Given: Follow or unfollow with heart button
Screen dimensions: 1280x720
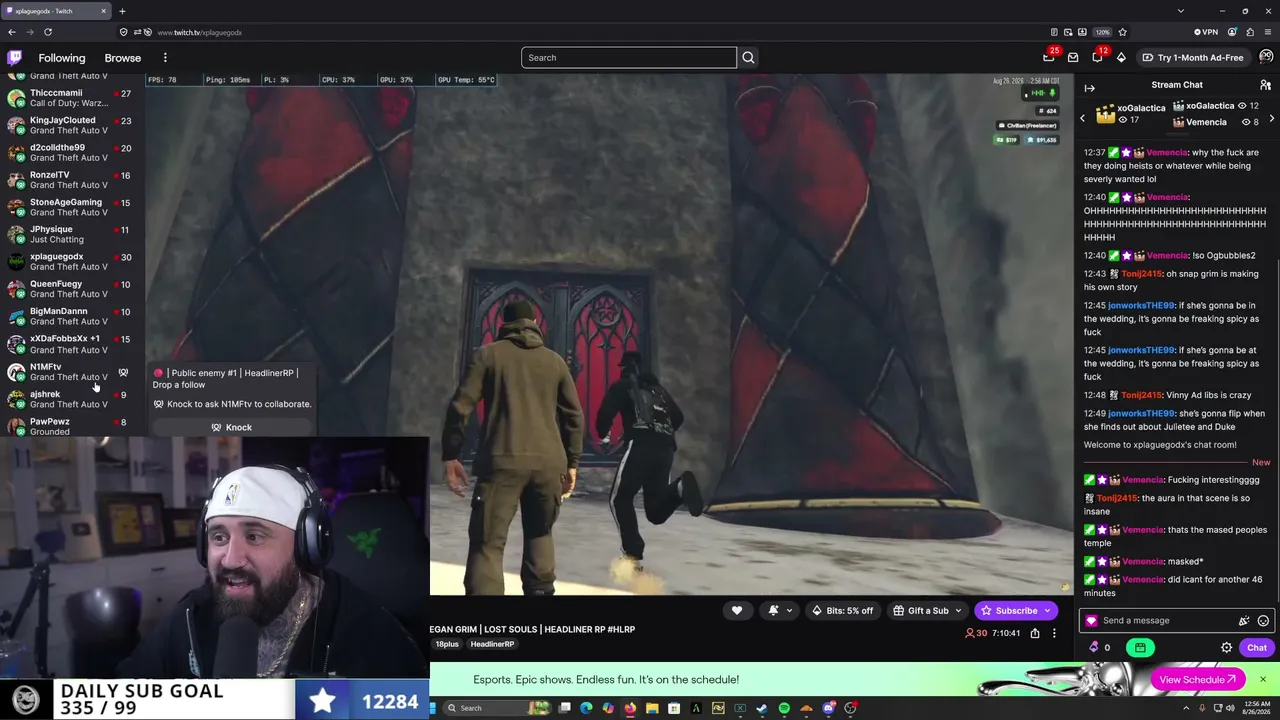Looking at the screenshot, I should 737,611.
